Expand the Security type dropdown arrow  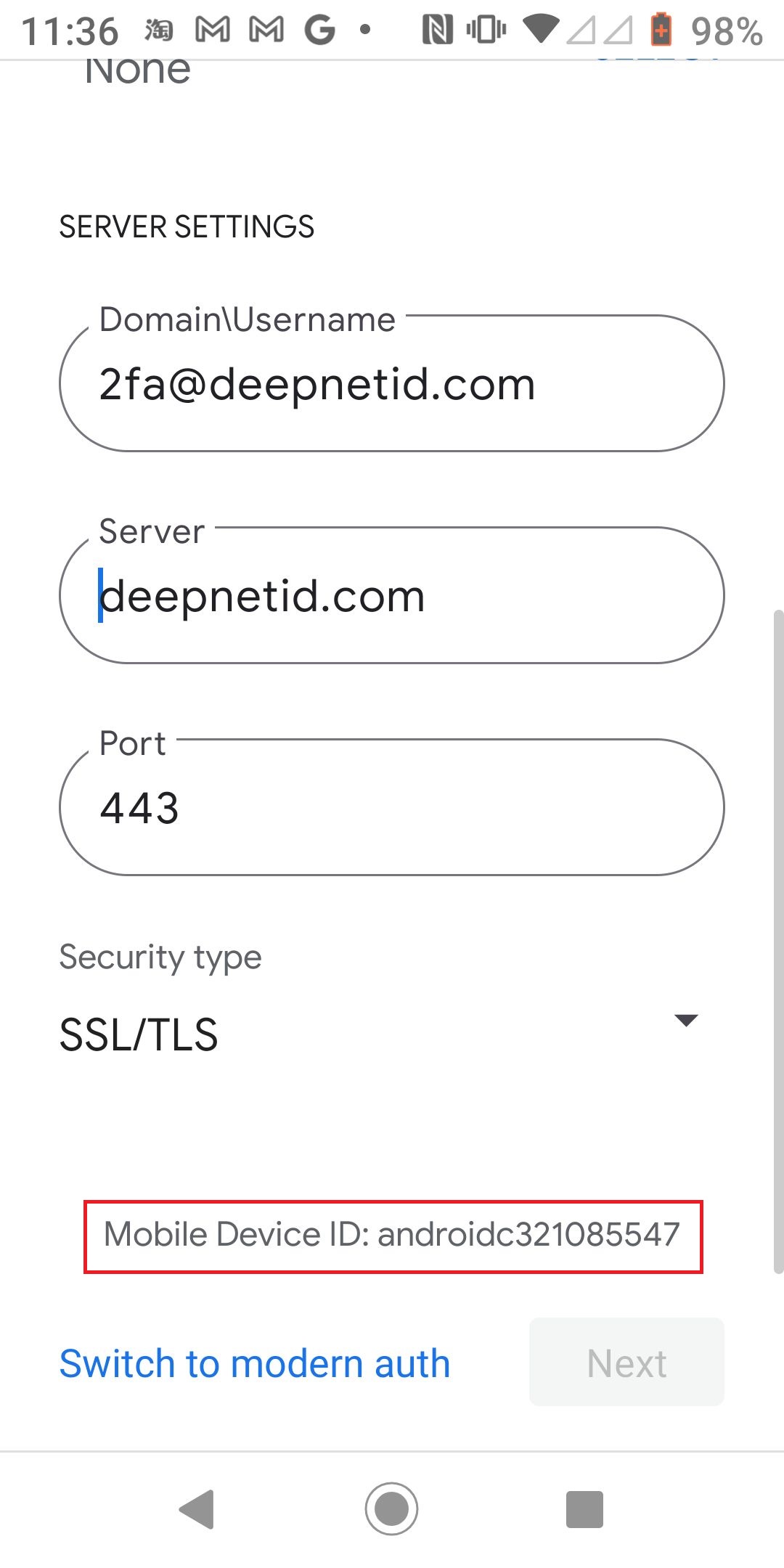point(686,1020)
